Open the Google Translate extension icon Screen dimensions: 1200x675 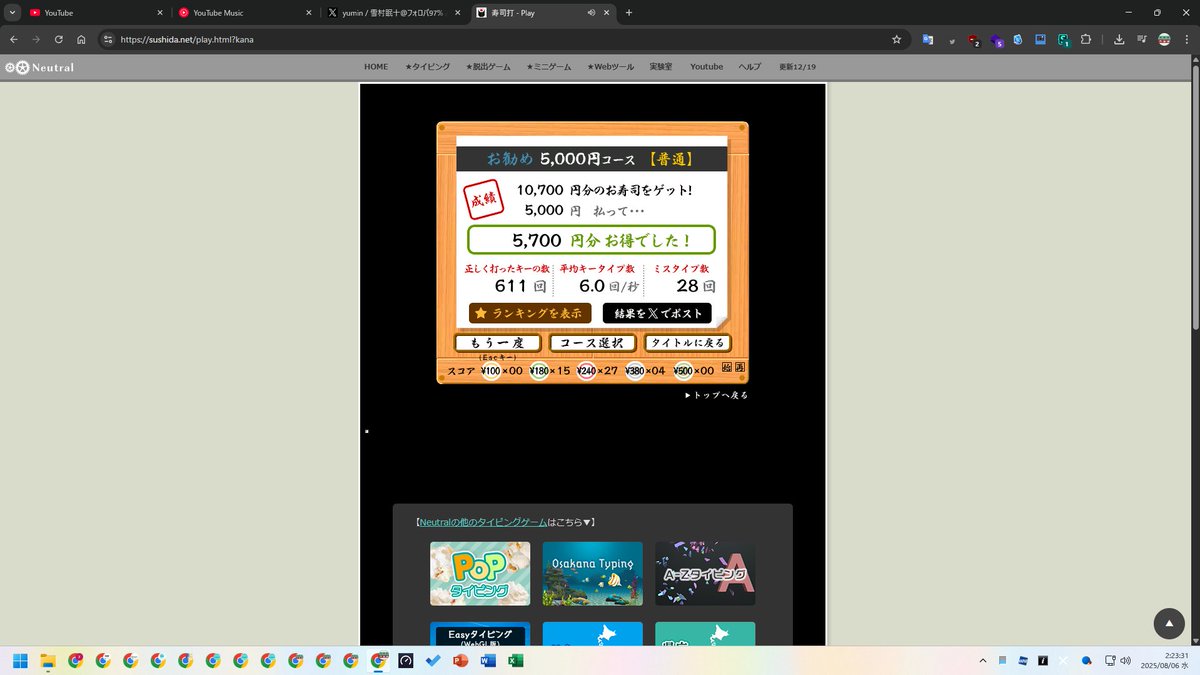[927, 39]
